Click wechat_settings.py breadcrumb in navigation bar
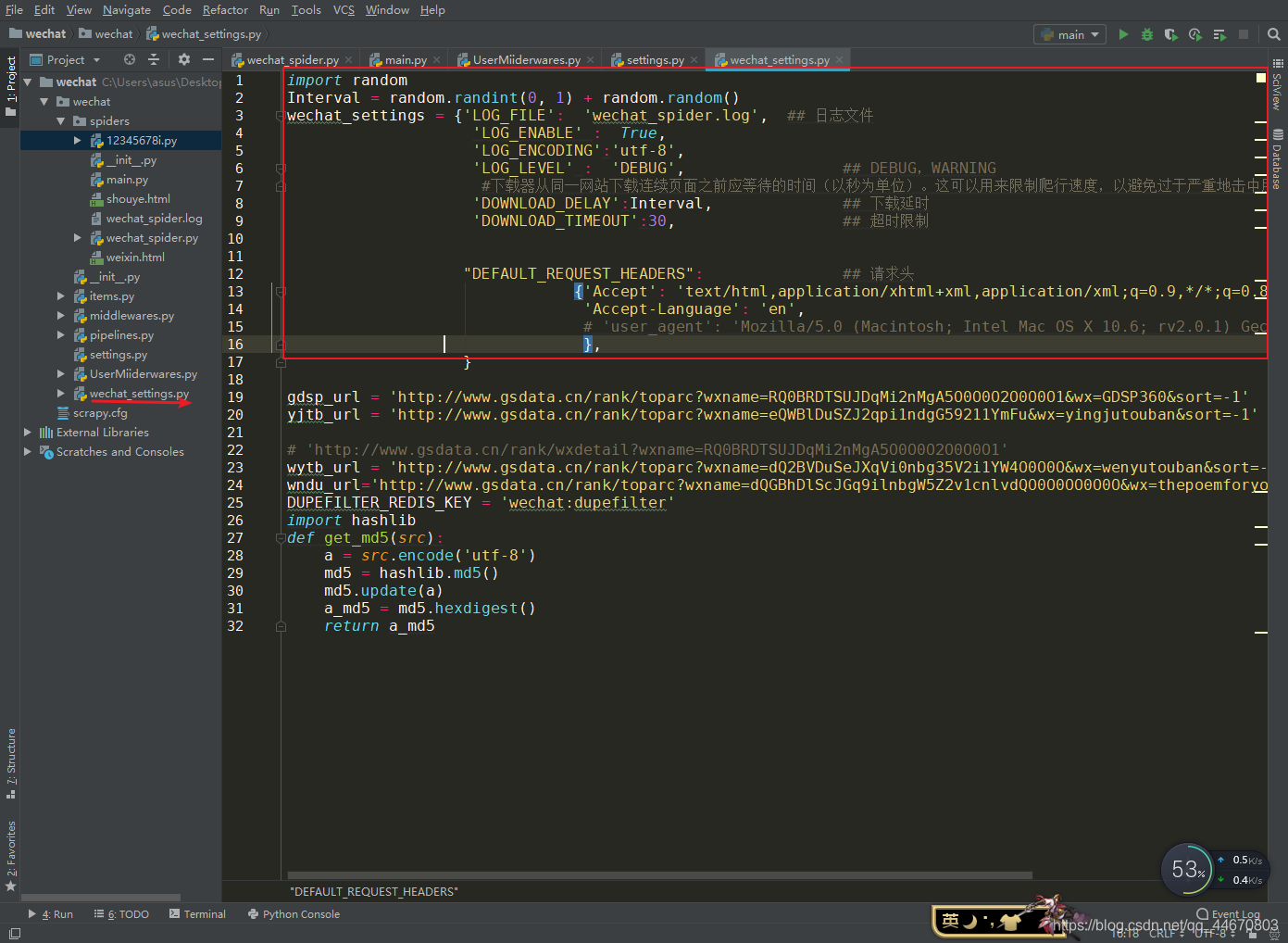This screenshot has width=1288, height=943. tap(205, 34)
